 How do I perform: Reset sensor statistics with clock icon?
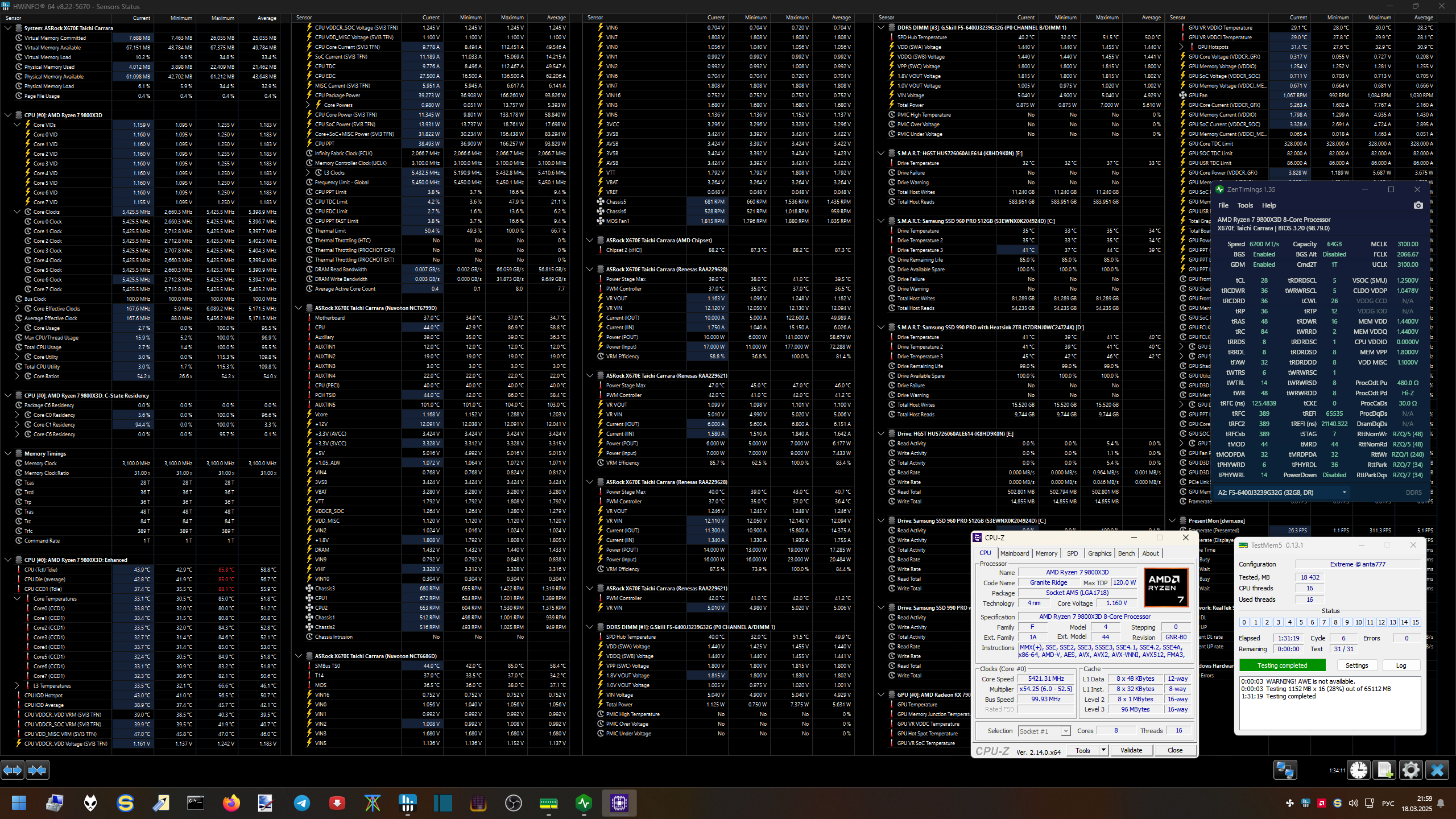(1359, 770)
